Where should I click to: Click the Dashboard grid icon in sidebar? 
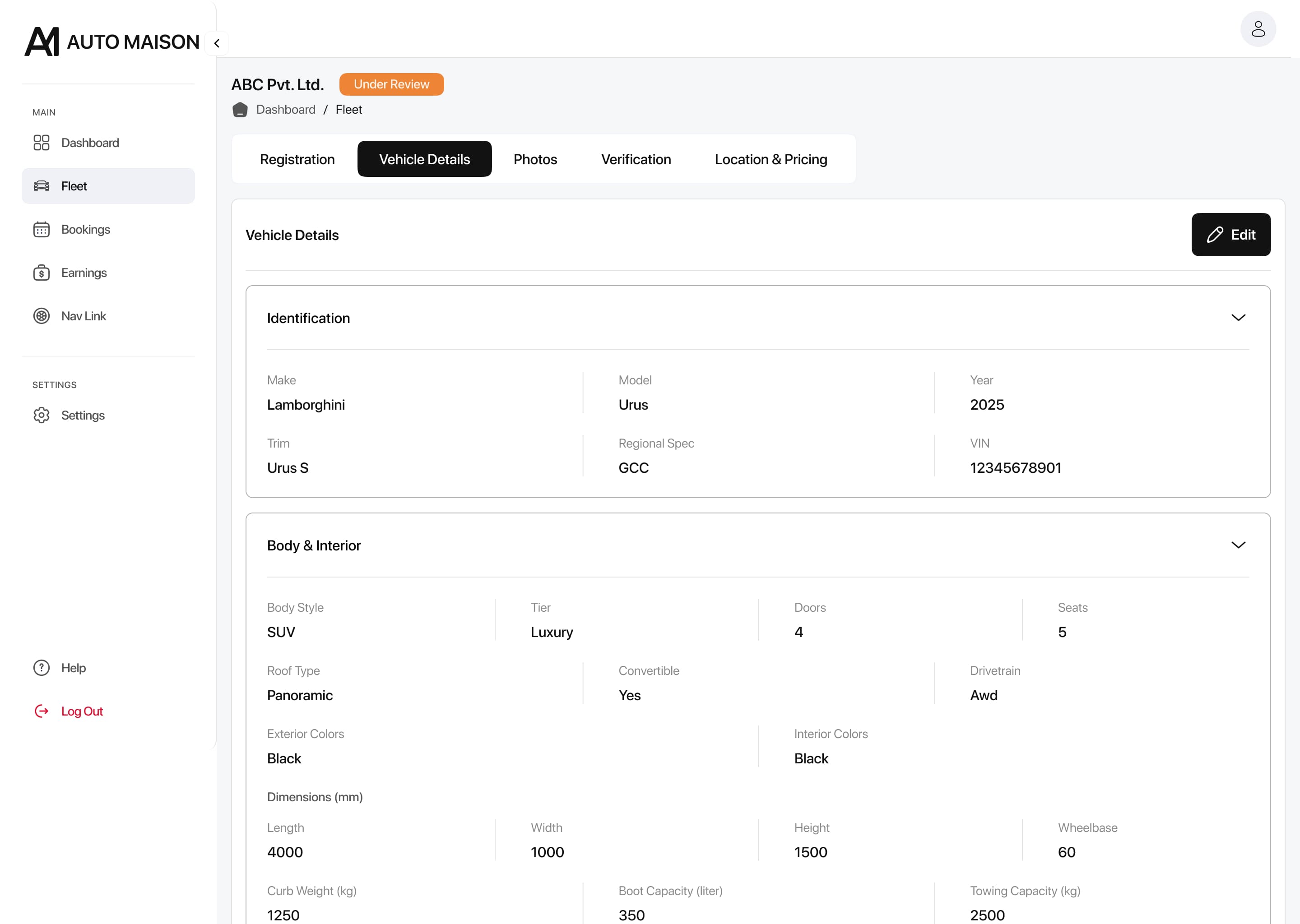(41, 143)
